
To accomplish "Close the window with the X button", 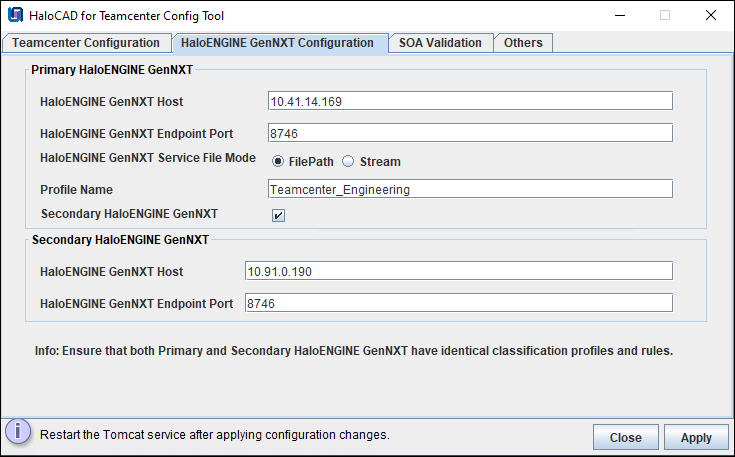I will pos(711,15).
